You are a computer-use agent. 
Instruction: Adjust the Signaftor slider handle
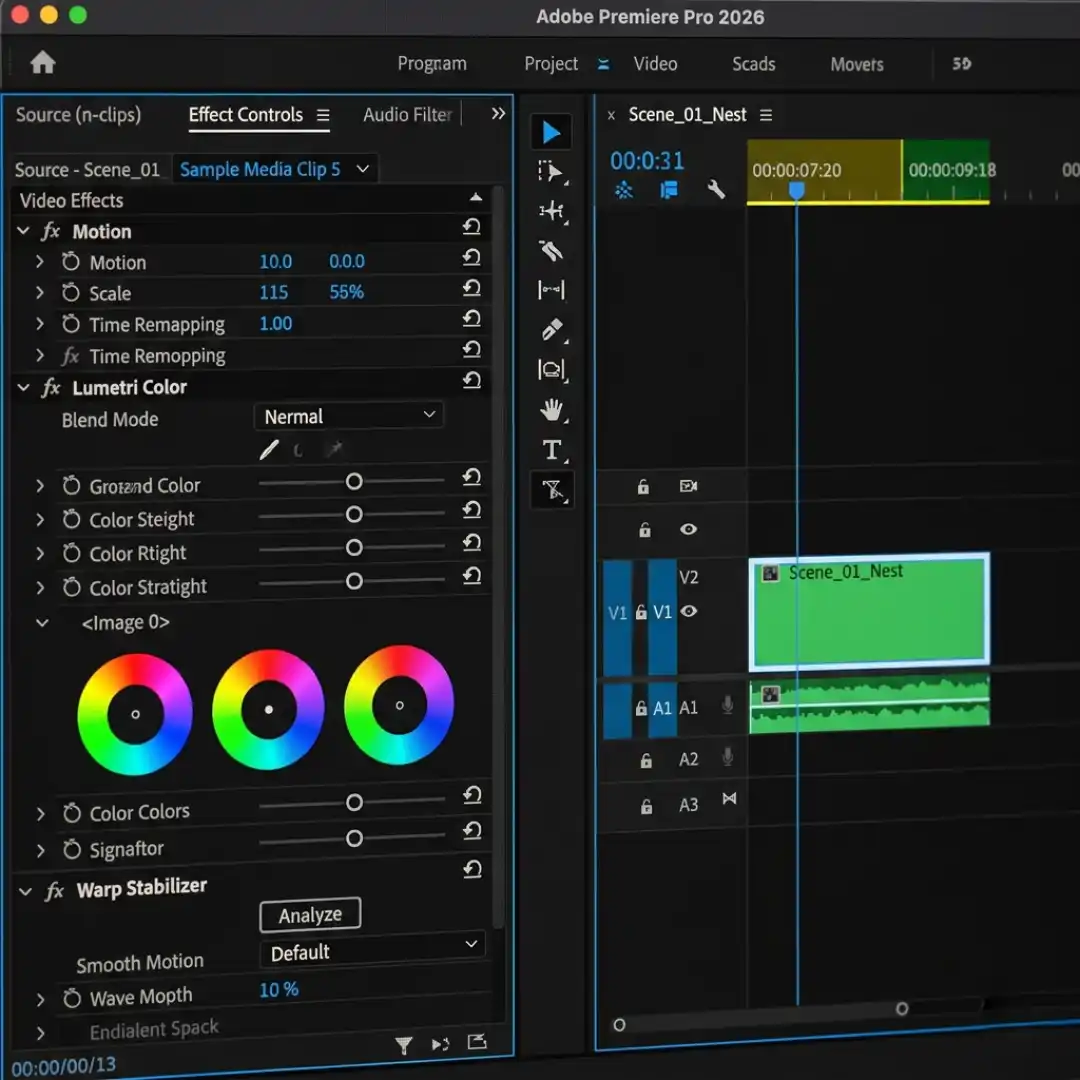coord(354,838)
